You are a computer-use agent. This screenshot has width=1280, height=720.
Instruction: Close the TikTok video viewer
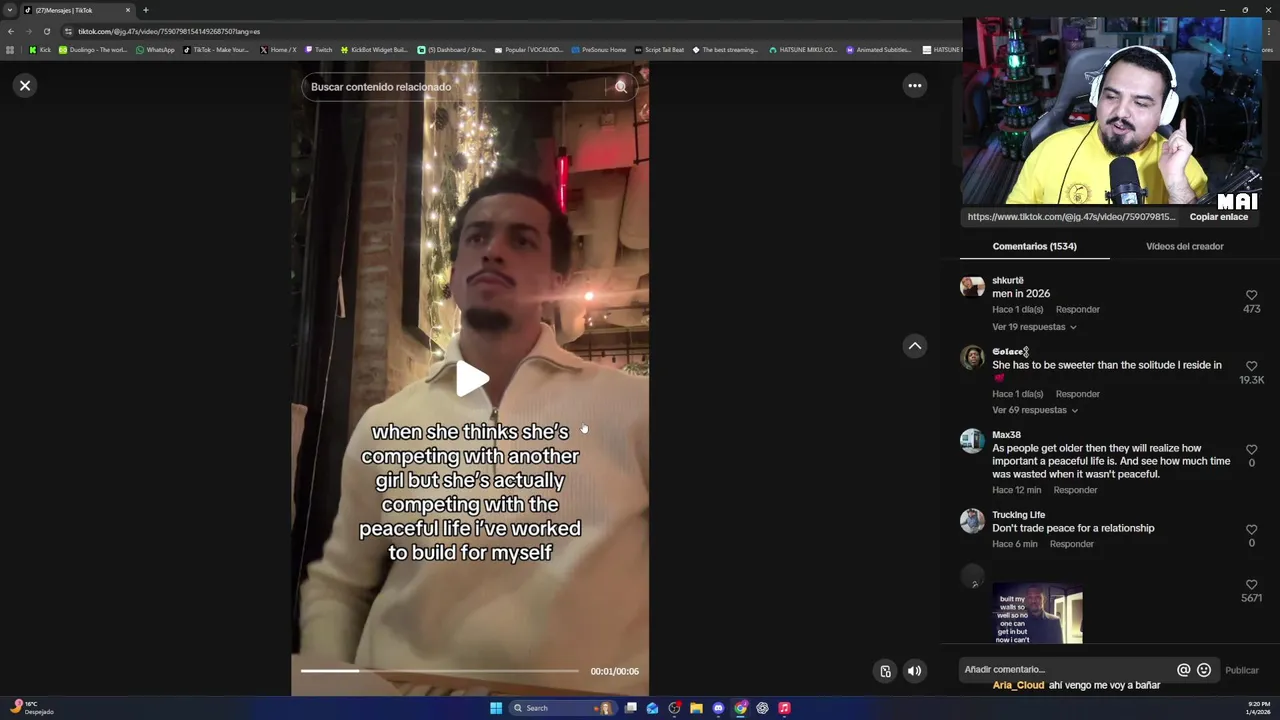(x=25, y=85)
